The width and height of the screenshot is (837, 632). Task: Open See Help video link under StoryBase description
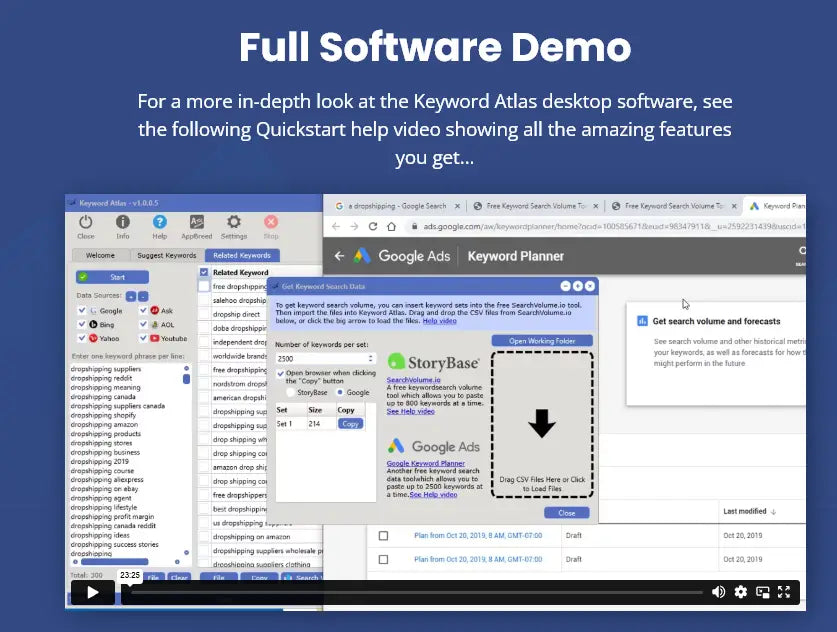click(x=410, y=412)
